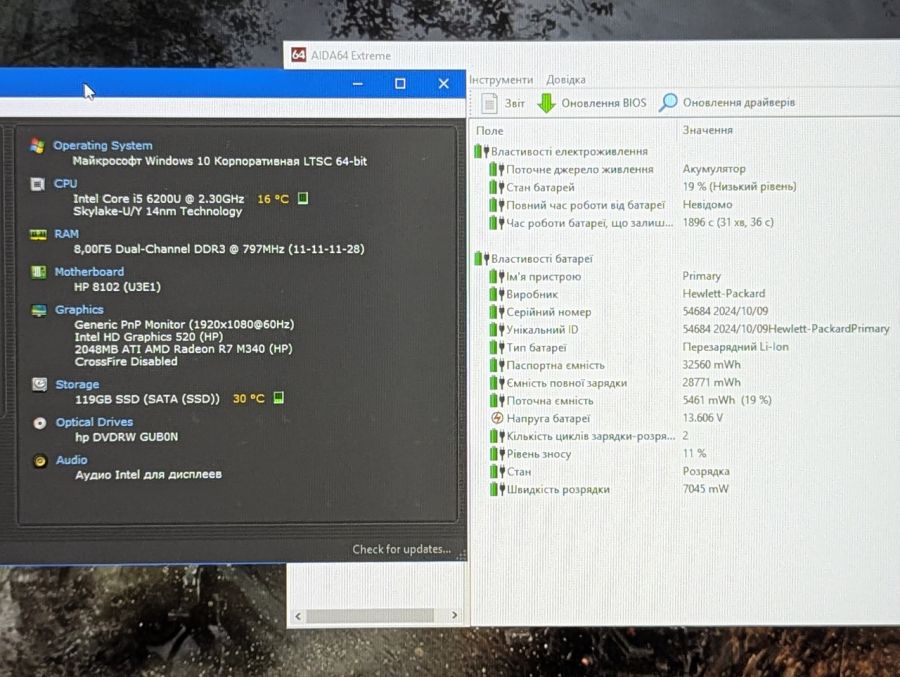Click the HP 8102 (U3E1) motherboard text

[117, 287]
